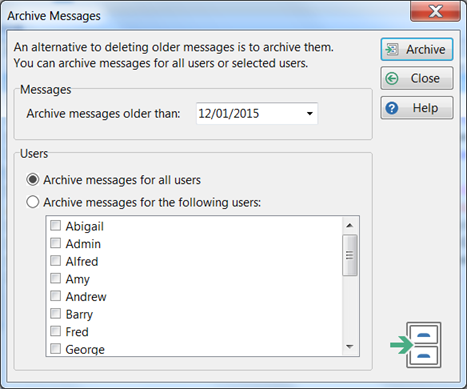
Task: Check the Andrew user checkbox
Action: point(55,296)
